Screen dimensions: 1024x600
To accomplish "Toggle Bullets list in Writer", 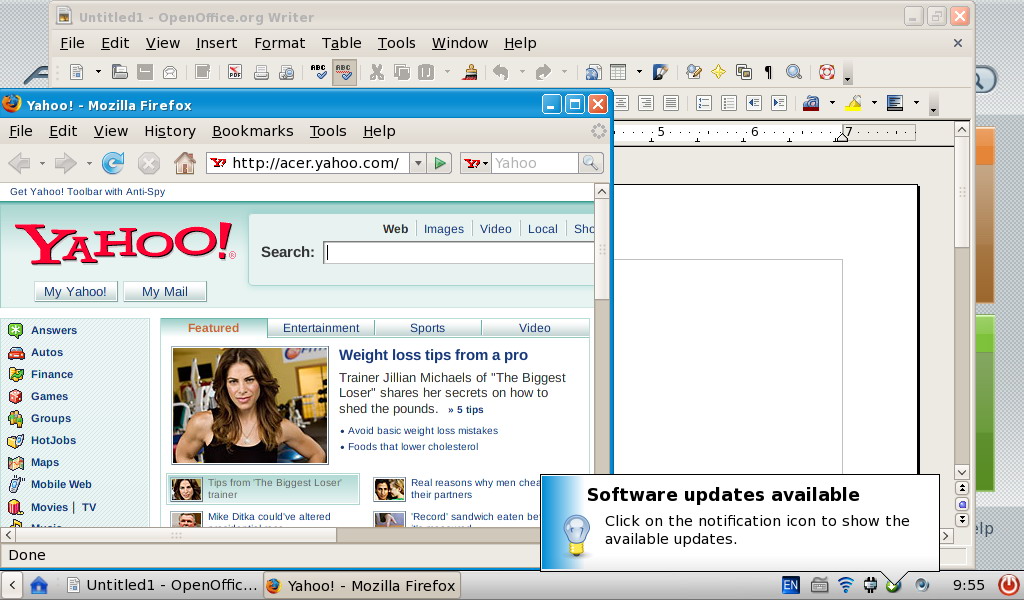I will tap(729, 103).
